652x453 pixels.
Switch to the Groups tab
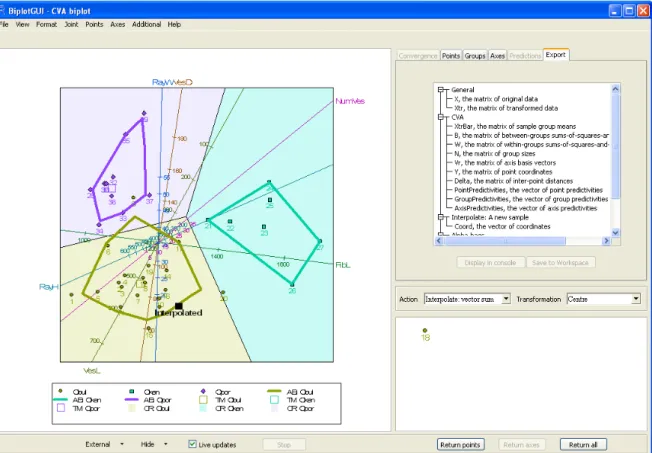click(475, 55)
